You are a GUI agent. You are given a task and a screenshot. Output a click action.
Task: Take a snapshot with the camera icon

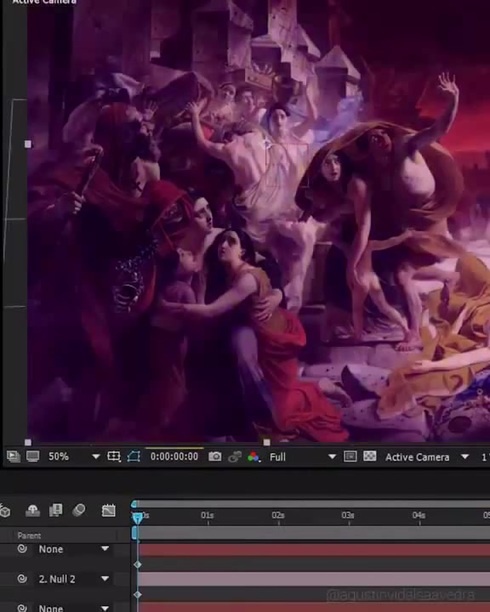(x=215, y=456)
